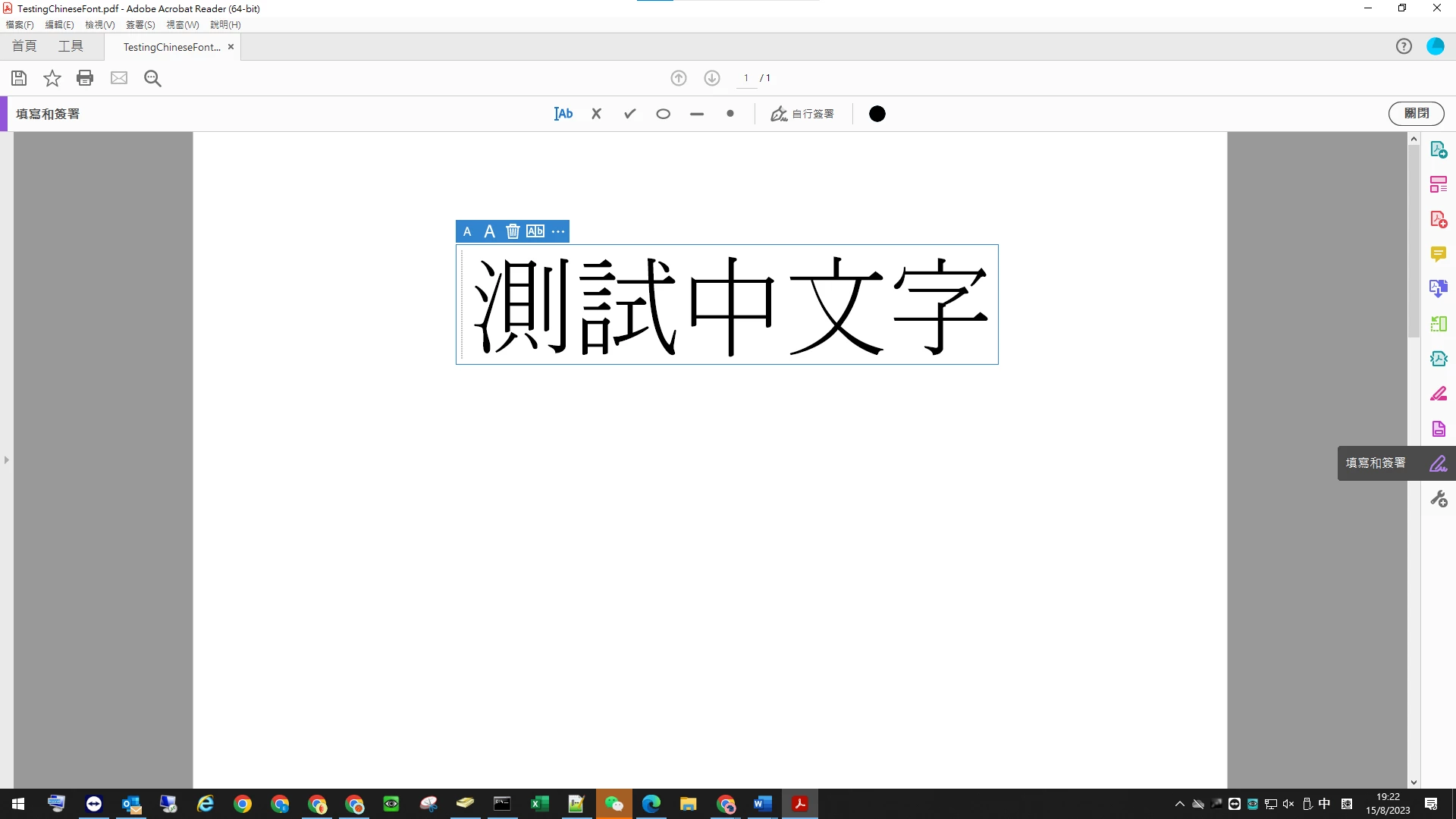This screenshot has width=1456, height=819.
Task: Decrease text size with small A
Action: pyautogui.click(x=467, y=231)
